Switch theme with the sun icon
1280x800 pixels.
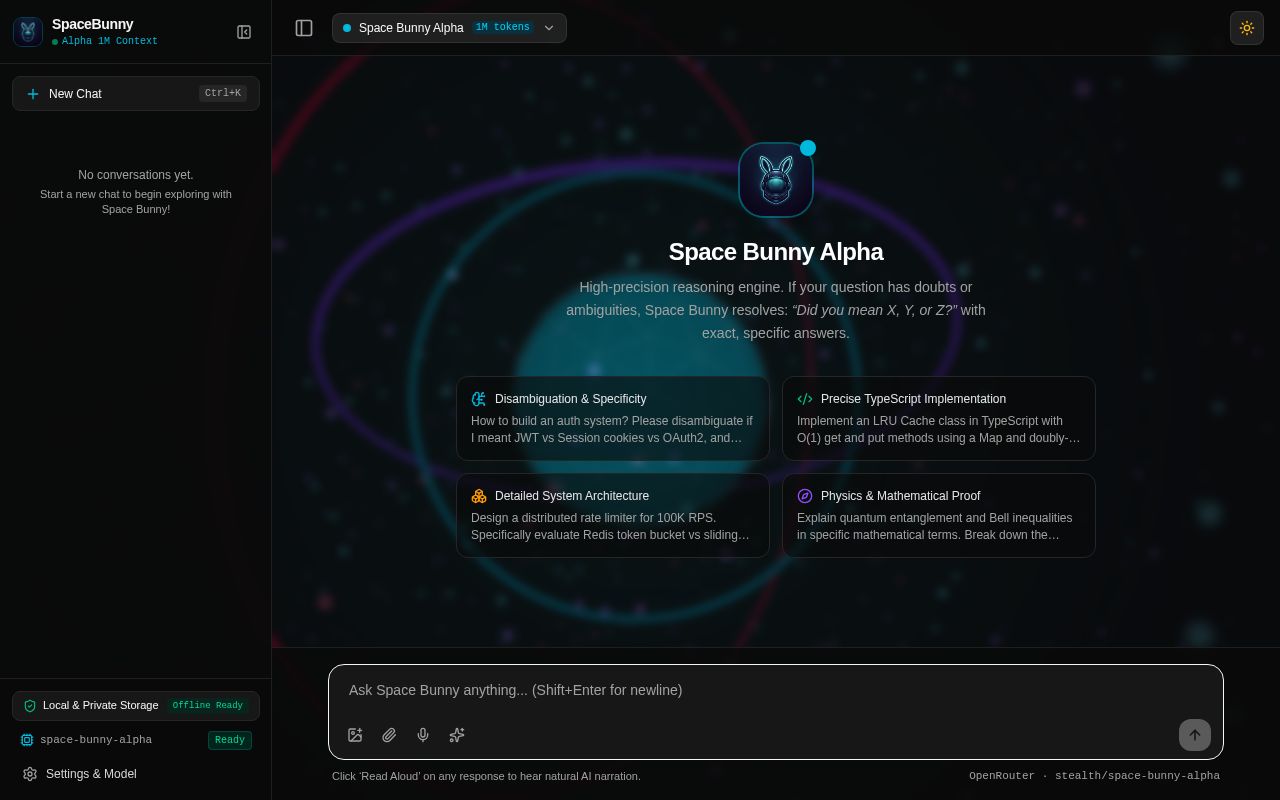pos(1247,28)
